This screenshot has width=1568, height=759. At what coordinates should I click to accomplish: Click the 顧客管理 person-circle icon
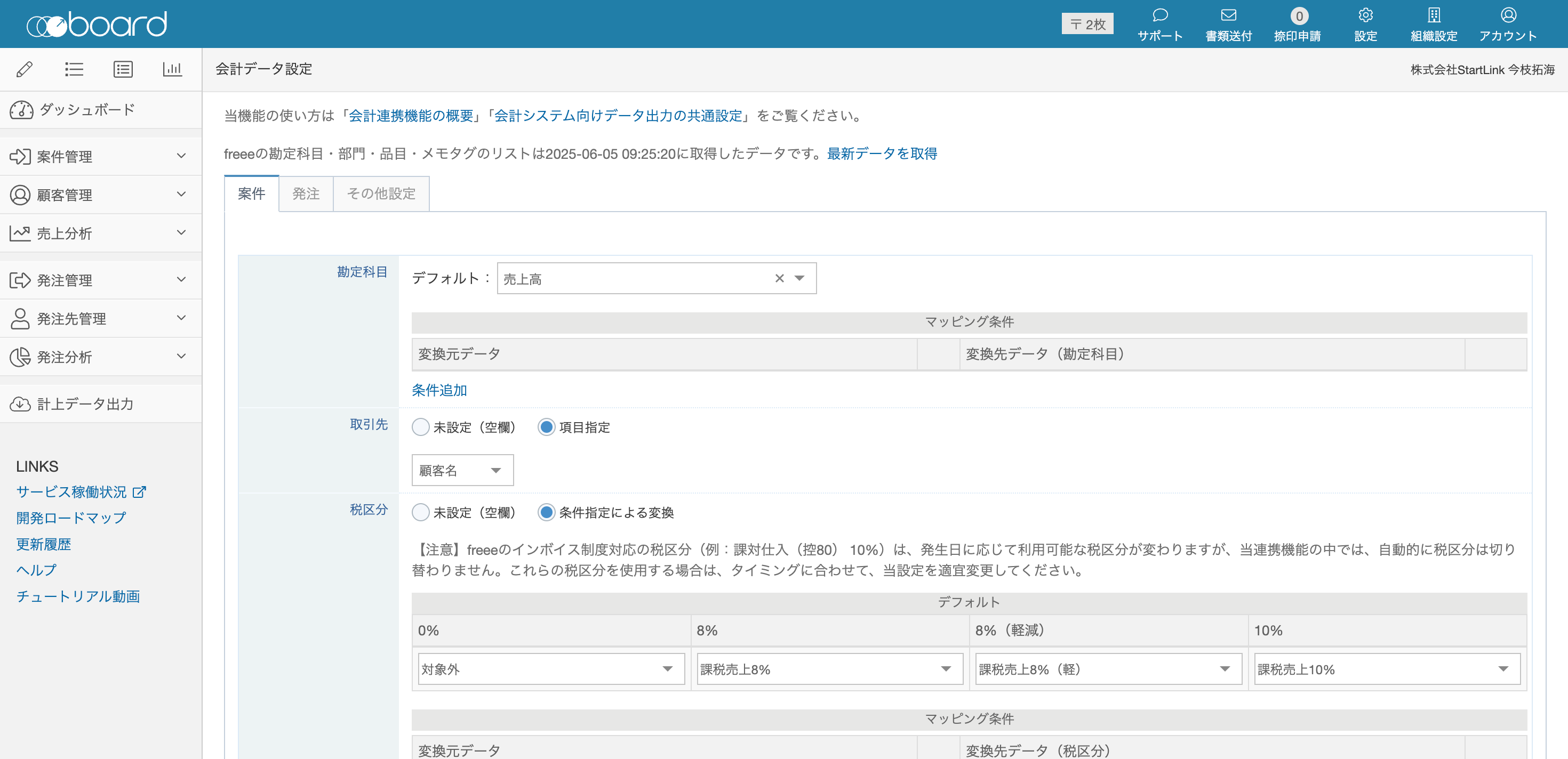click(x=20, y=195)
